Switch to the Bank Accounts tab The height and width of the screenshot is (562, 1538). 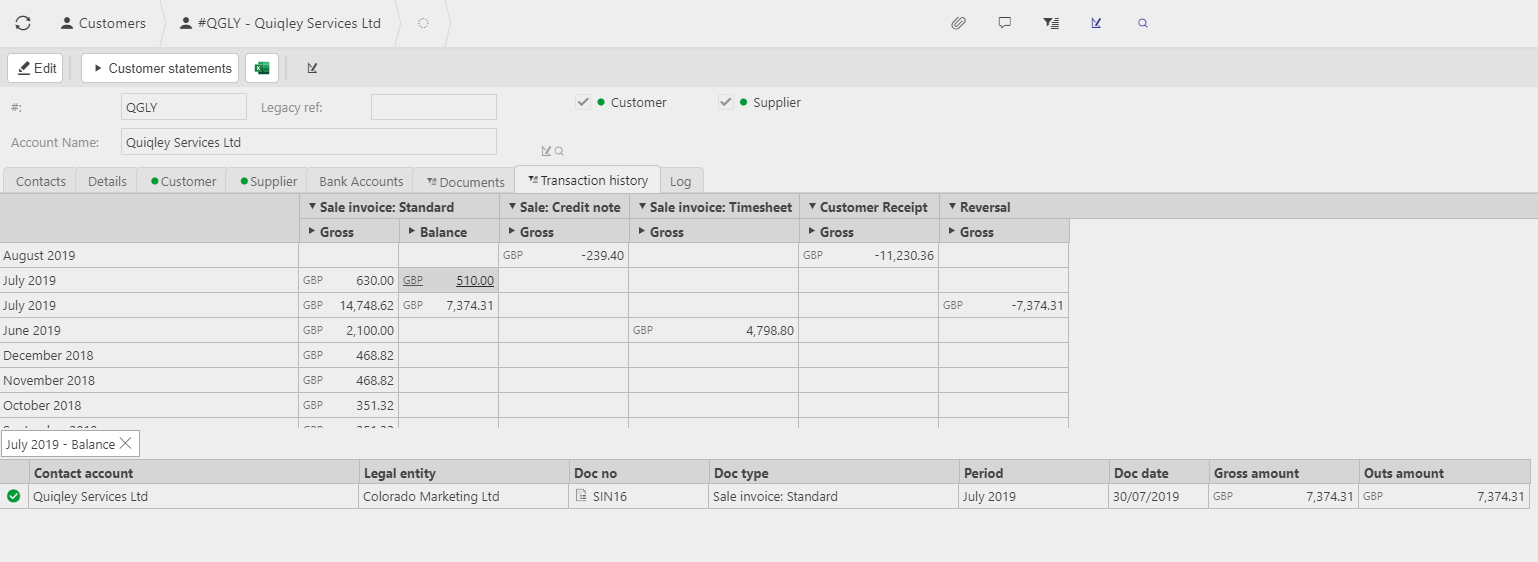point(361,181)
